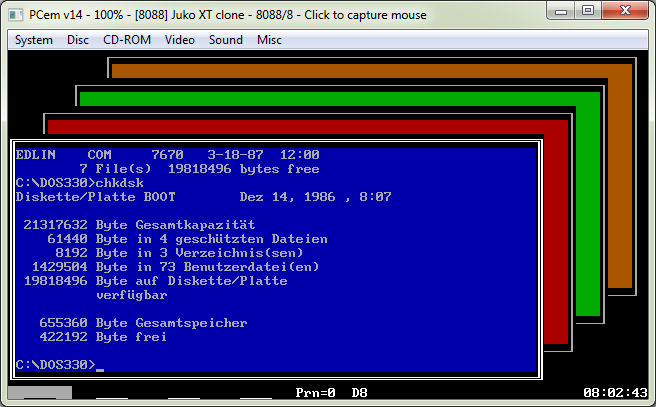Click the EDLIN COM file listing row
This screenshot has width=656, height=407.
[167, 155]
